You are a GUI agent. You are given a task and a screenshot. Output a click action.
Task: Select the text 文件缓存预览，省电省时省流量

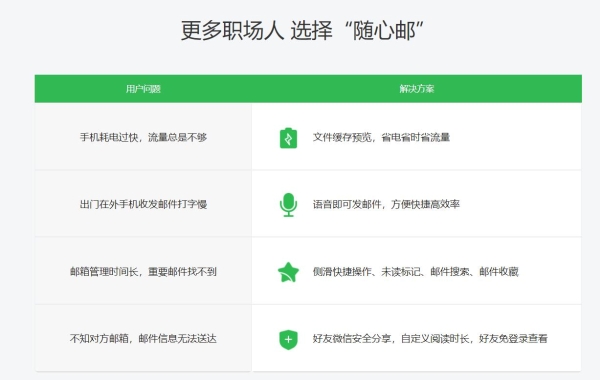point(381,137)
